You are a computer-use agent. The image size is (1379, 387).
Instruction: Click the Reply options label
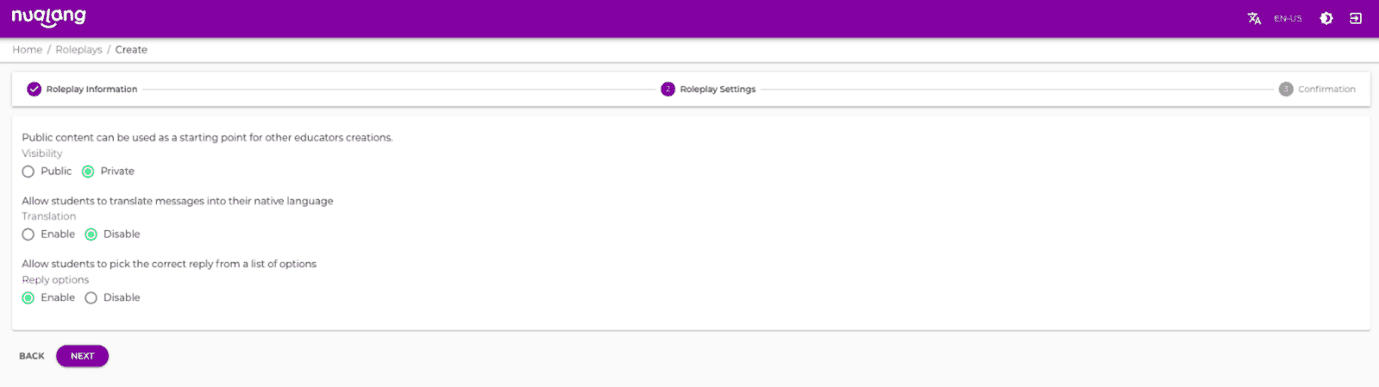point(55,280)
